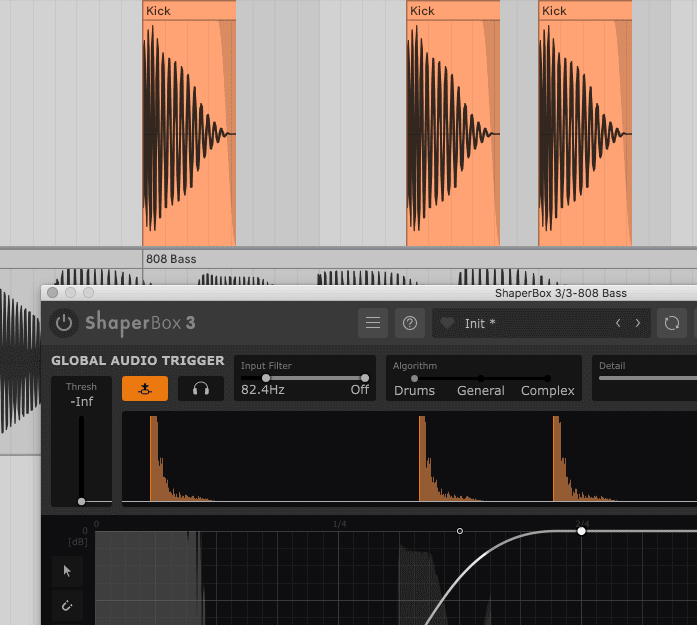Image resolution: width=697 pixels, height=625 pixels.
Task: Open the ShaperBox hamburger menu
Action: (x=373, y=323)
